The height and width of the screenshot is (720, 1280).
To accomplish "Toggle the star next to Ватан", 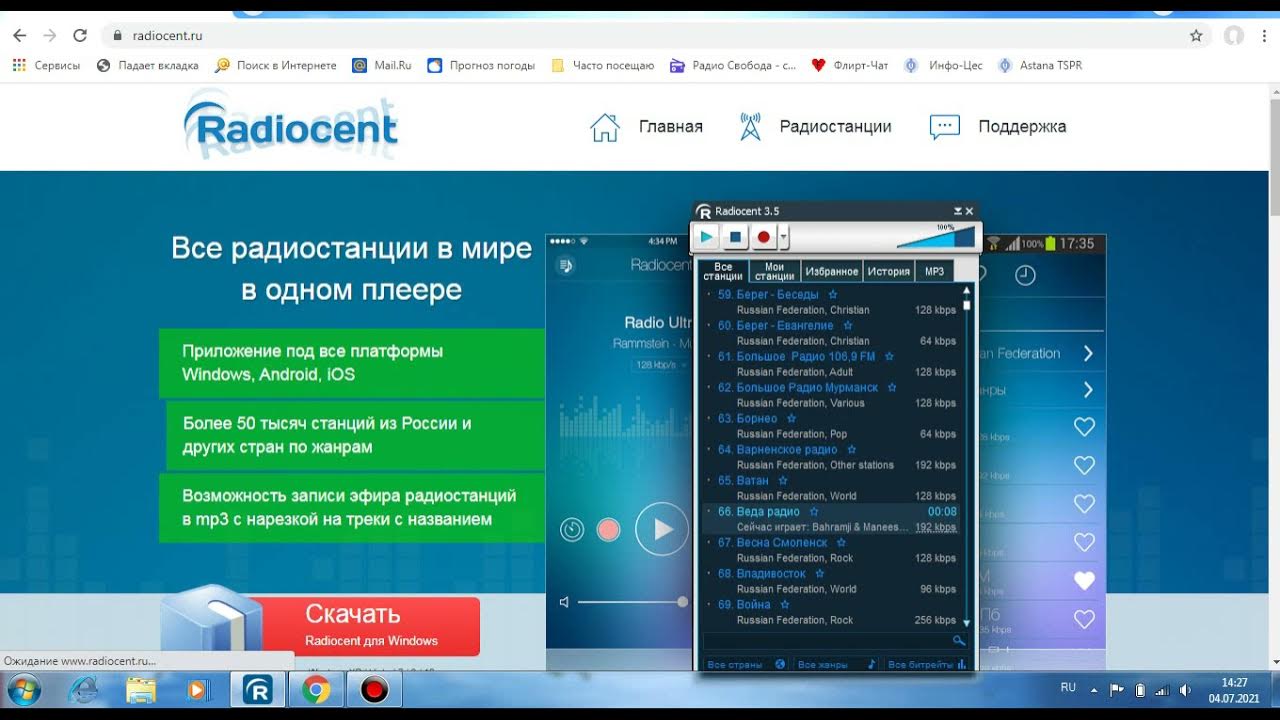I will point(783,481).
